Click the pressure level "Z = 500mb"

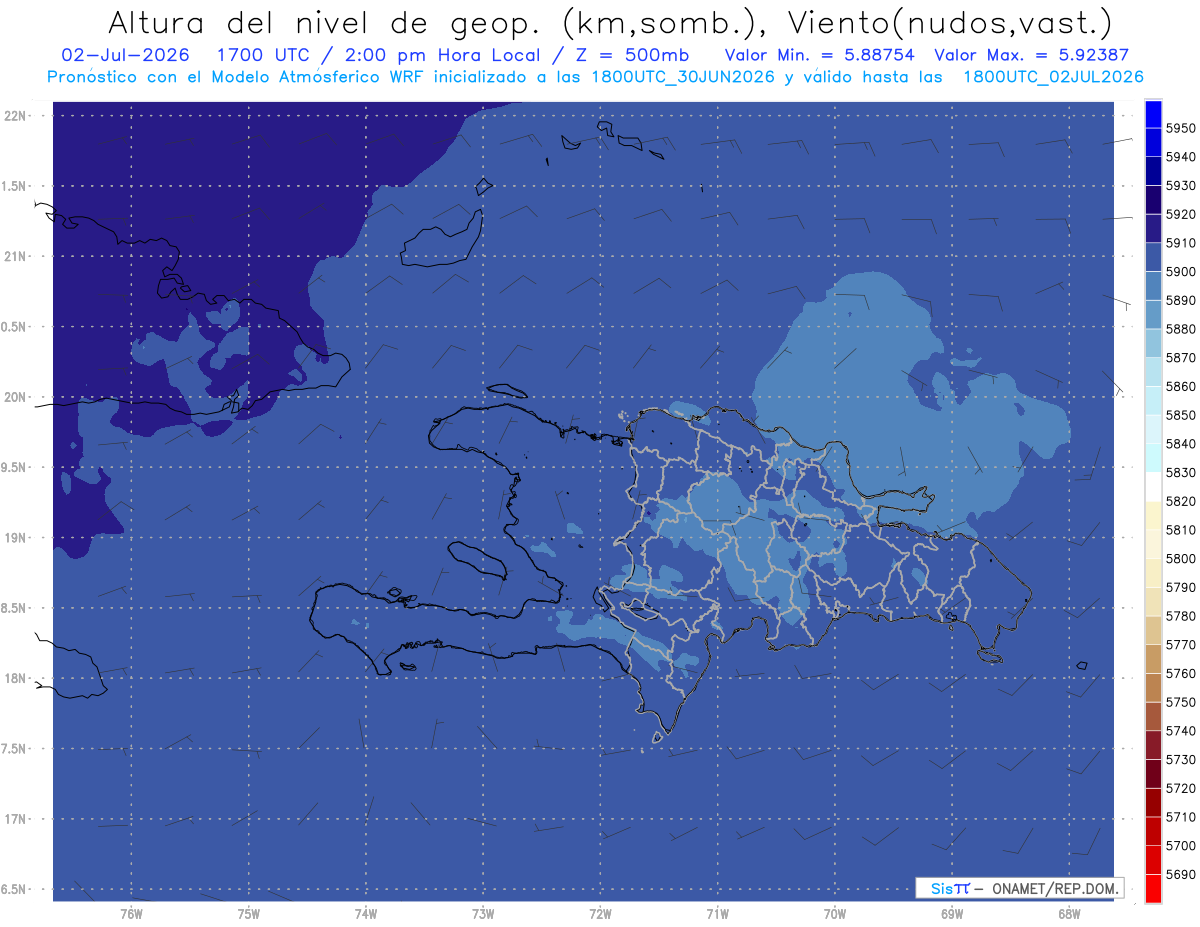click(x=634, y=55)
